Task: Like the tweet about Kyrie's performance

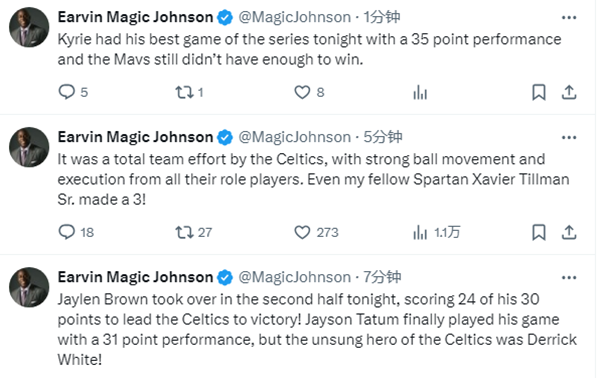Action: pos(302,92)
